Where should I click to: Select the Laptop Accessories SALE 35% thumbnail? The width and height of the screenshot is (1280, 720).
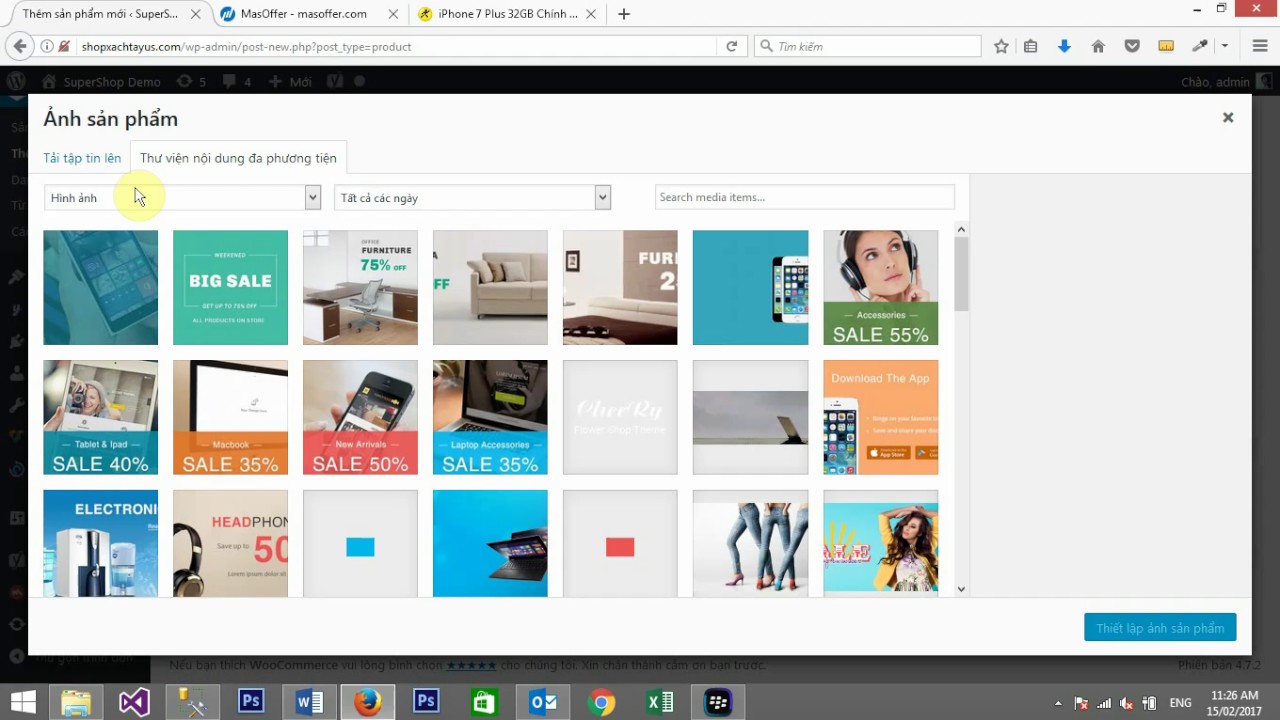(x=490, y=417)
